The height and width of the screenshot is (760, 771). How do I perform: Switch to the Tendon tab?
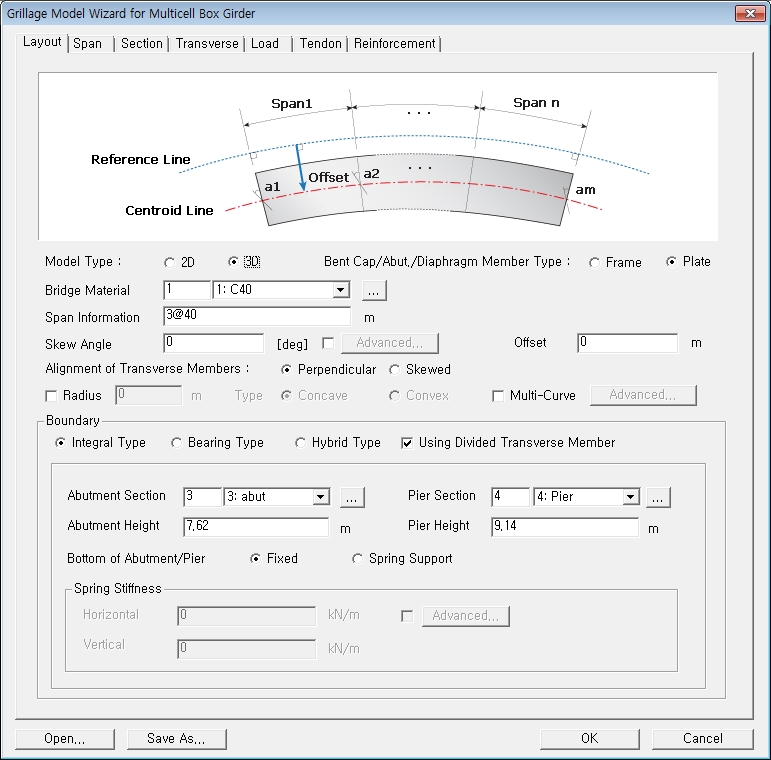coord(320,44)
